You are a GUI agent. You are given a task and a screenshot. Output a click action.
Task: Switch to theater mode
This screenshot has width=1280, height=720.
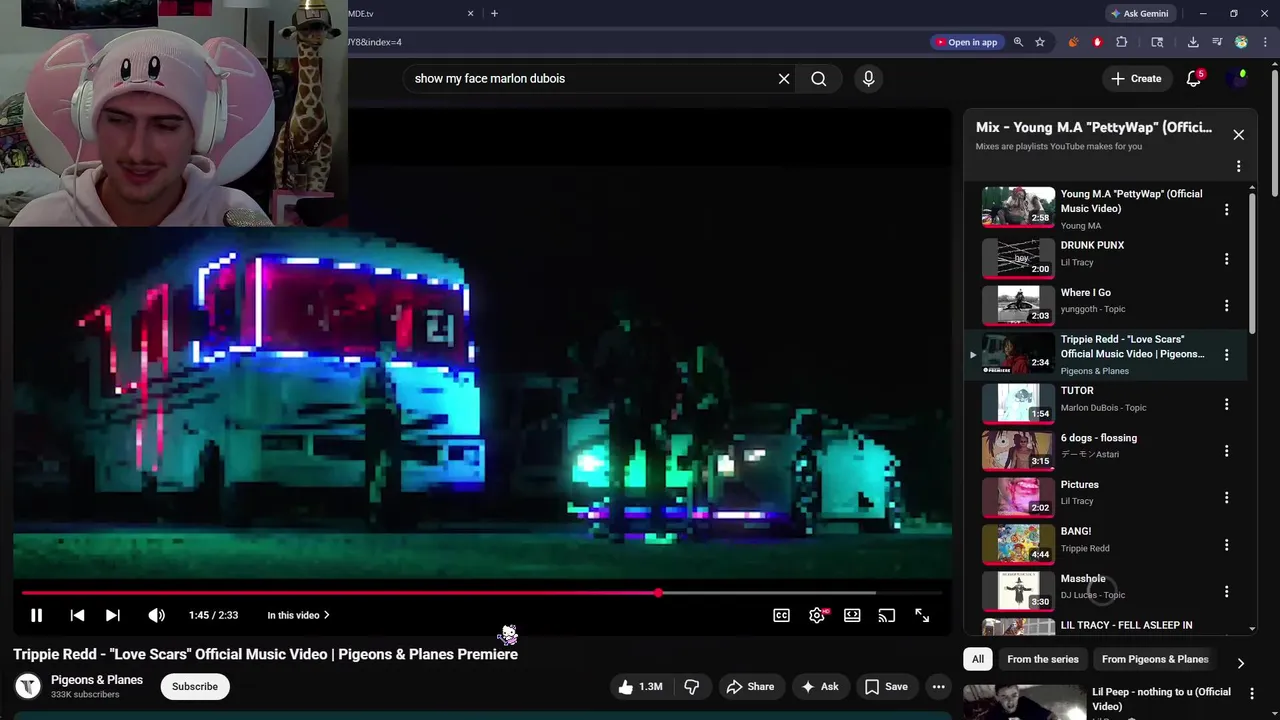(852, 615)
